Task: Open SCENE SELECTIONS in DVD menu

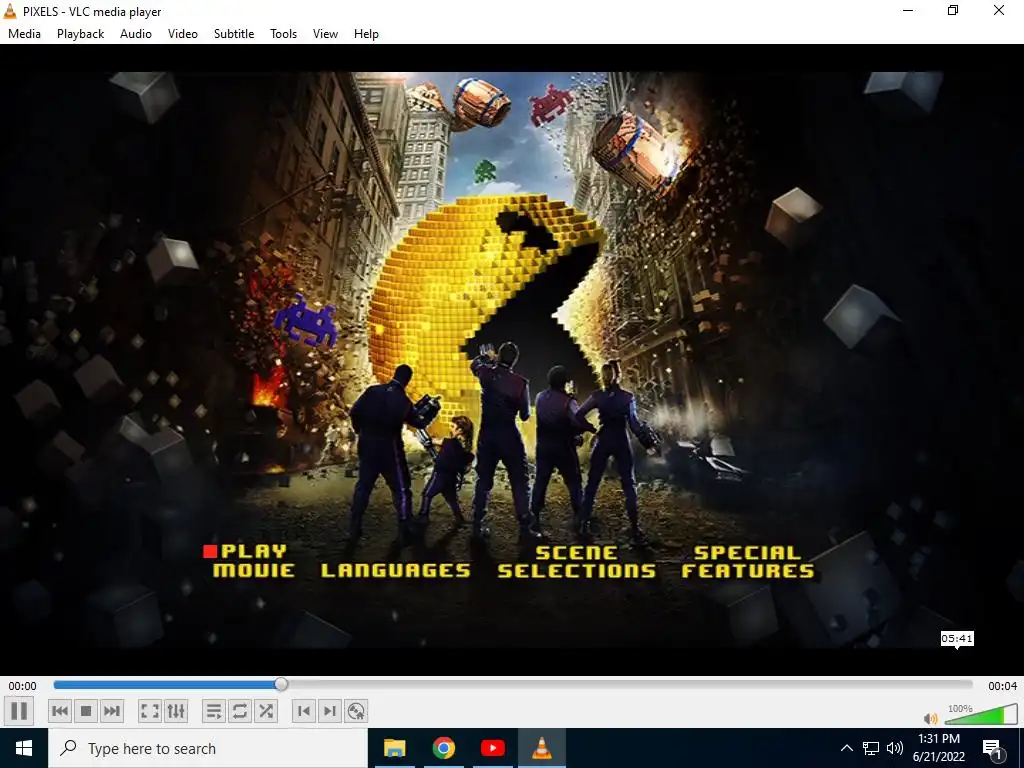Action: pos(577,562)
